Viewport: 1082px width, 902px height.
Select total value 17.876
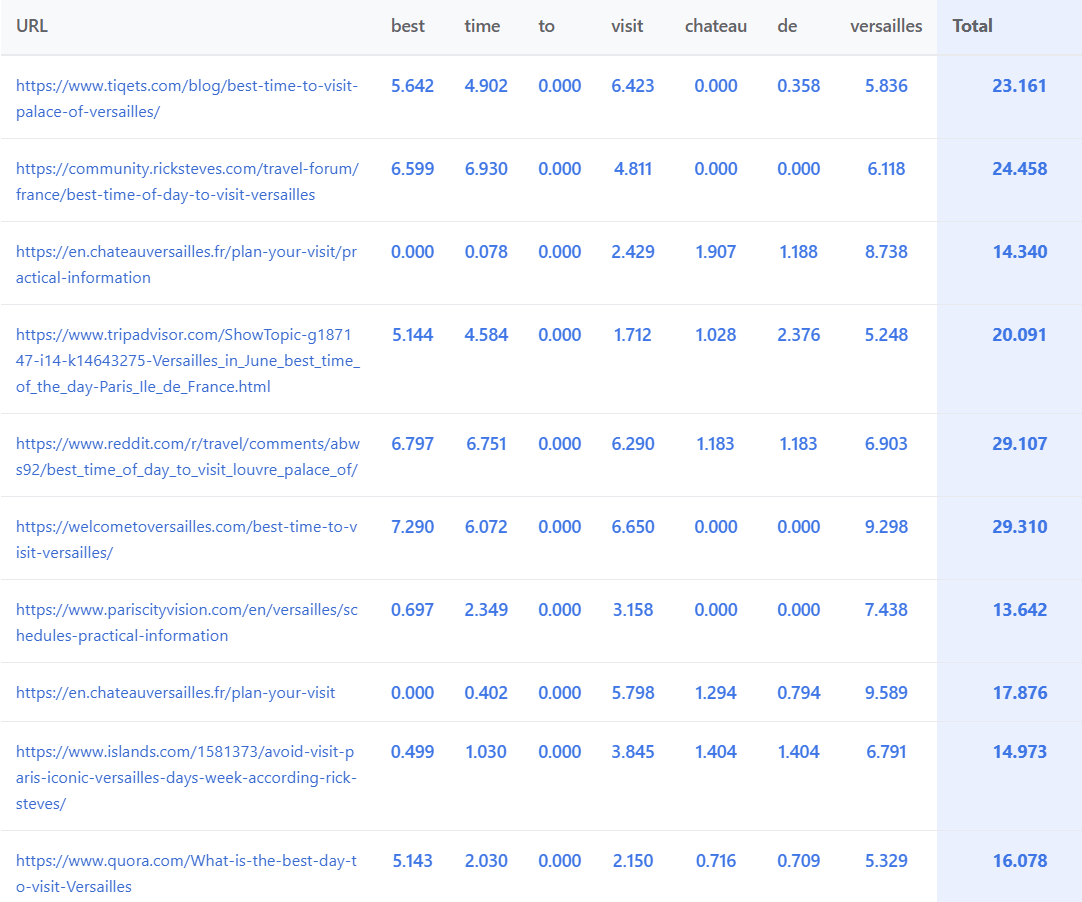pyautogui.click(x=1020, y=692)
